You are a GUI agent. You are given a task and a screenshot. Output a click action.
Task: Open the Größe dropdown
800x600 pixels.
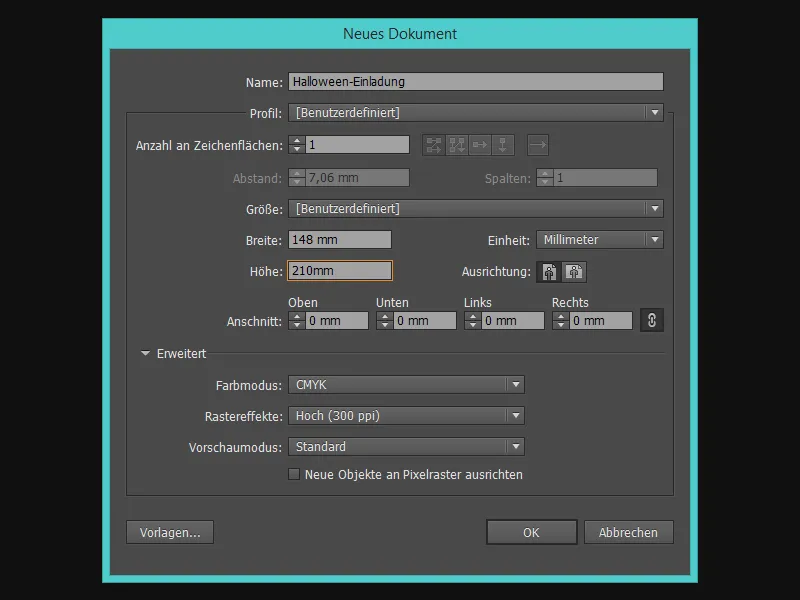(476, 209)
